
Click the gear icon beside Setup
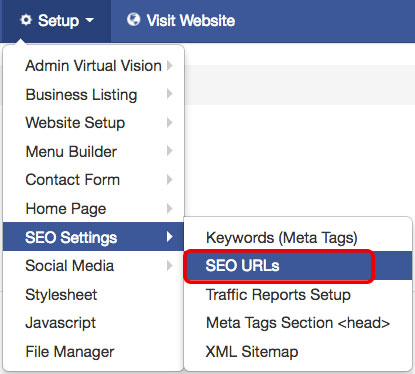pos(26,20)
